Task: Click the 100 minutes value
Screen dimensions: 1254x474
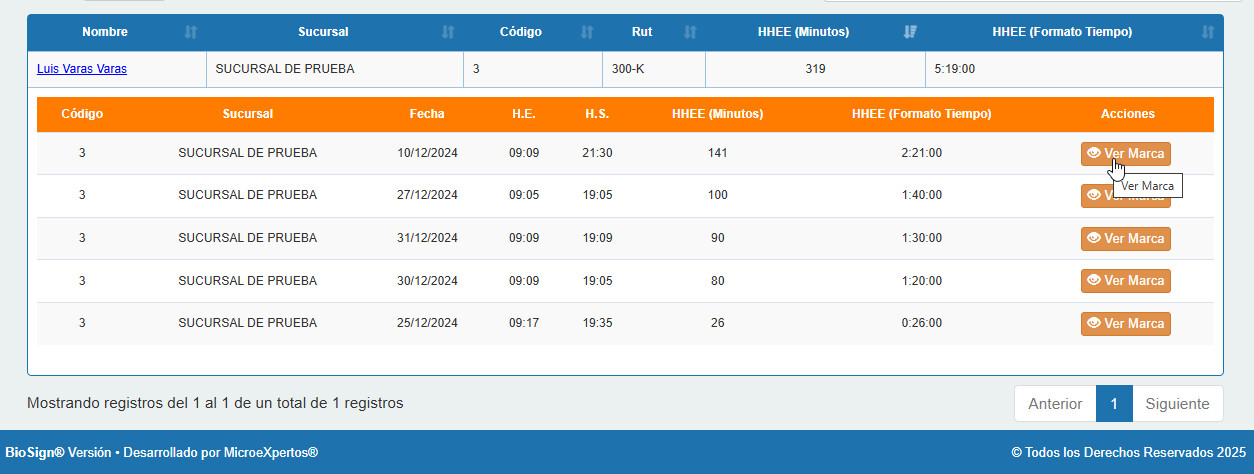Action: [x=717, y=195]
